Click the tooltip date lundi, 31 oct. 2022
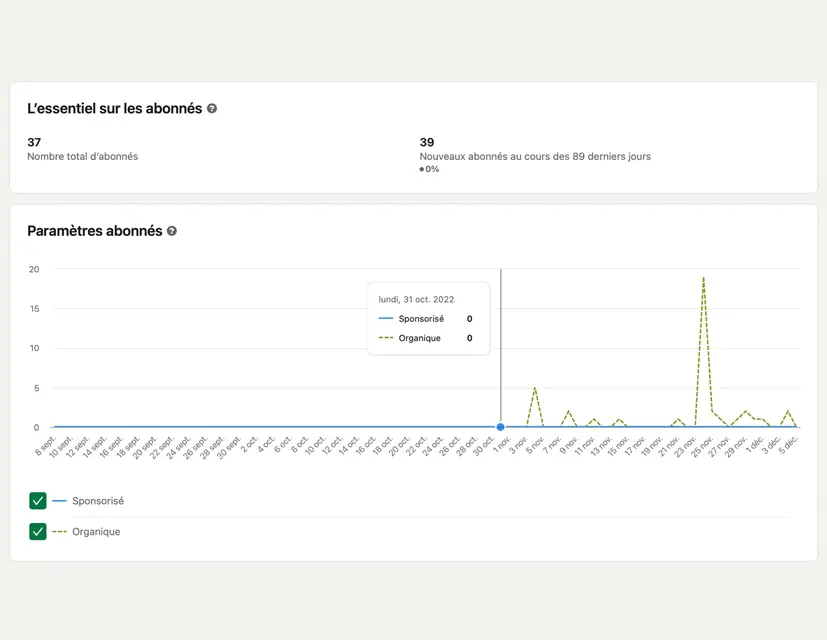The width and height of the screenshot is (827, 640). pyautogui.click(x=416, y=299)
